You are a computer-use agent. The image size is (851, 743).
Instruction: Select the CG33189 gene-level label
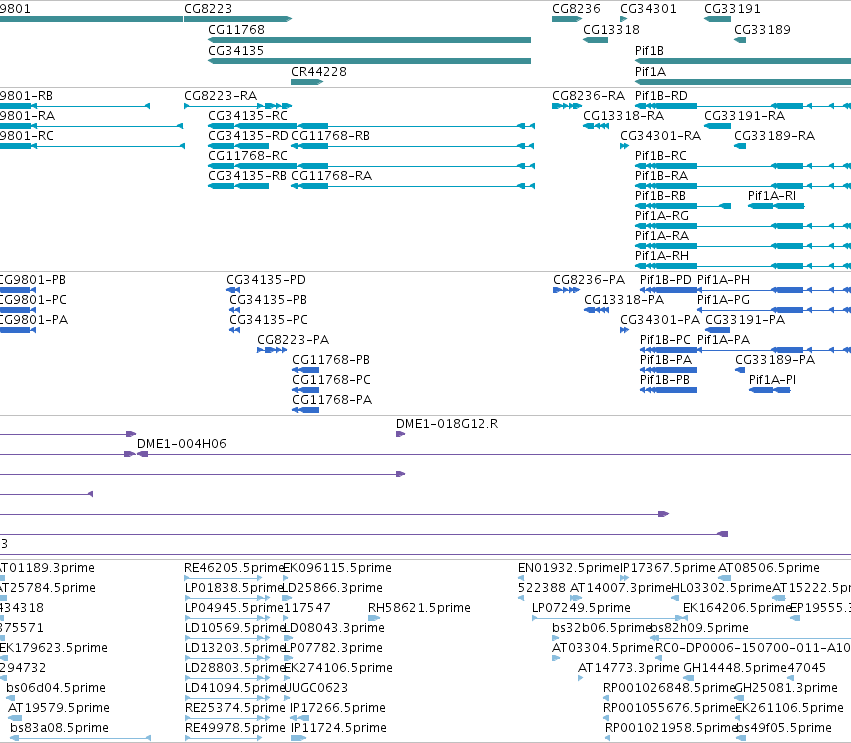pyautogui.click(x=762, y=30)
